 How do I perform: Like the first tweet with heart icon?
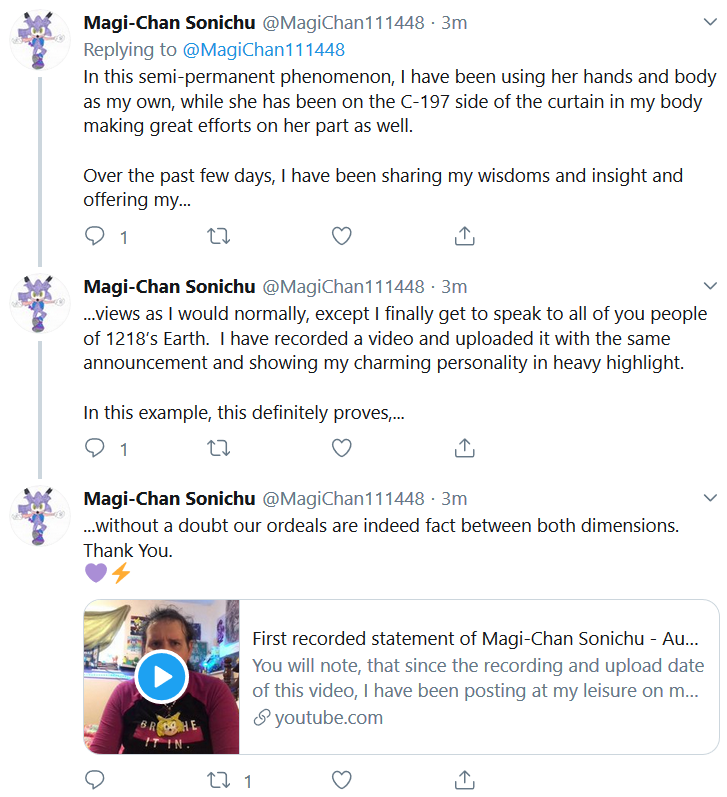click(342, 236)
